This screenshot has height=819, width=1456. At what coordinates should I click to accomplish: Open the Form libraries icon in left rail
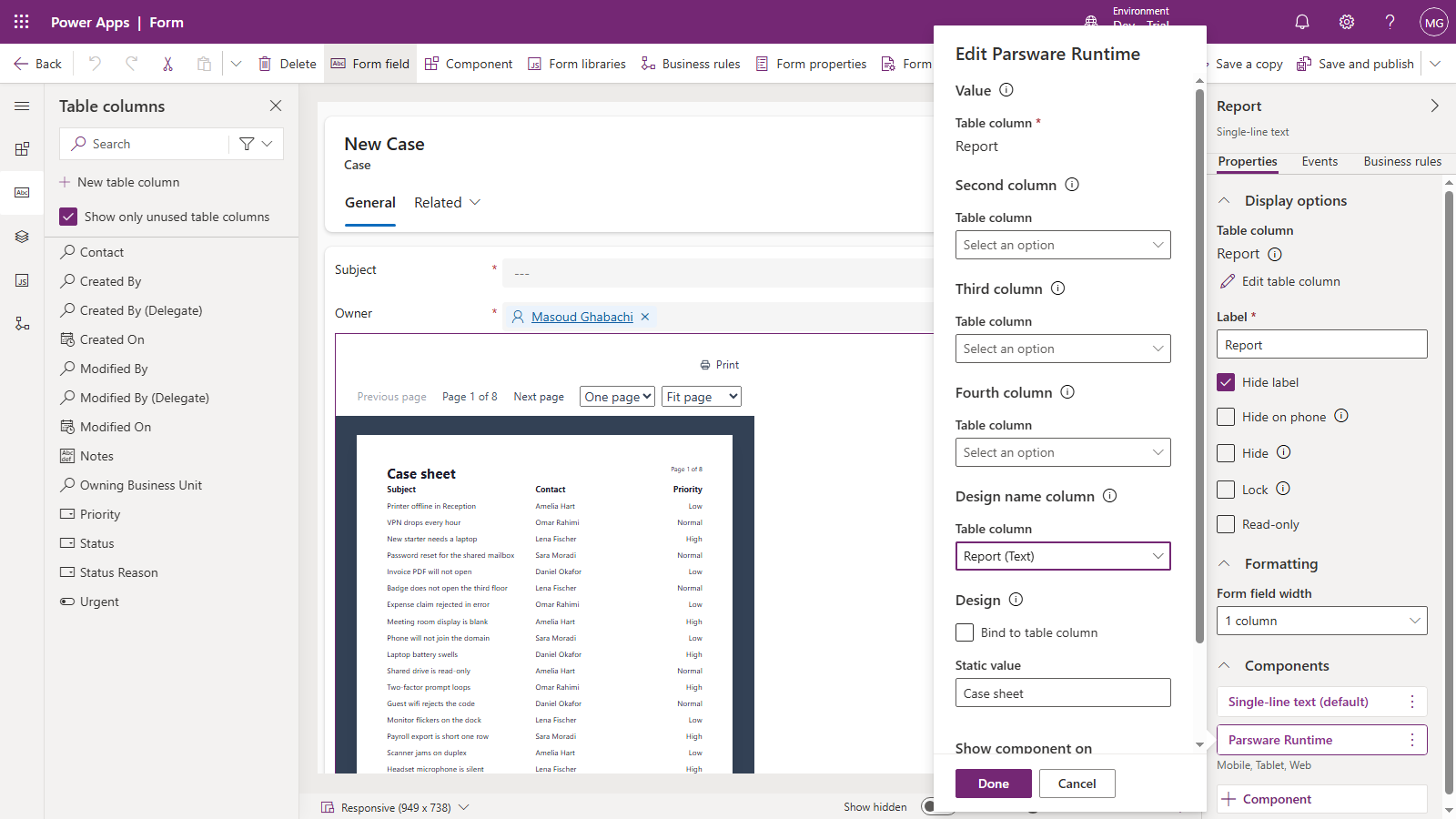[x=22, y=280]
